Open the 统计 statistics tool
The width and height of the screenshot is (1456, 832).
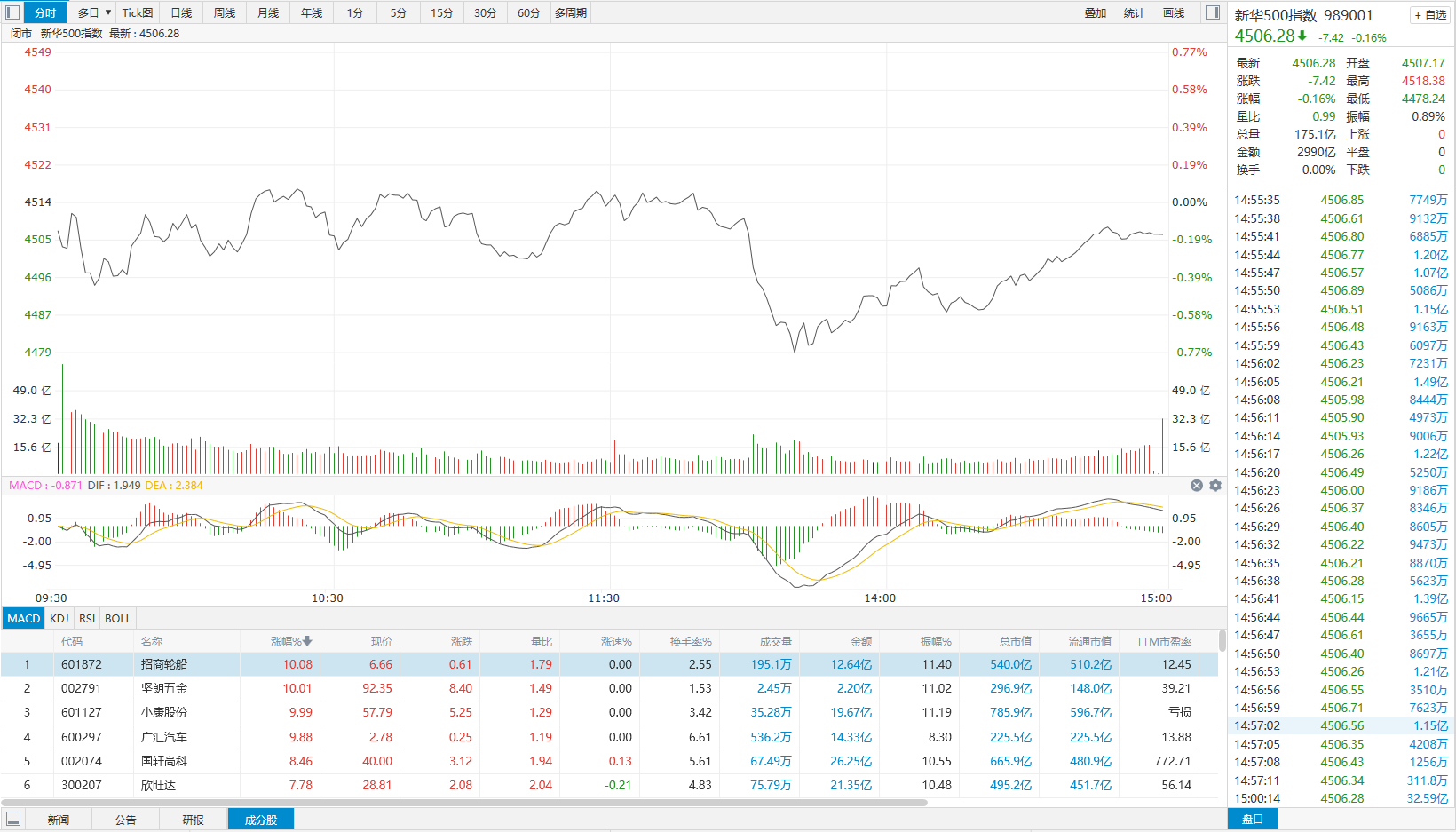(1134, 12)
